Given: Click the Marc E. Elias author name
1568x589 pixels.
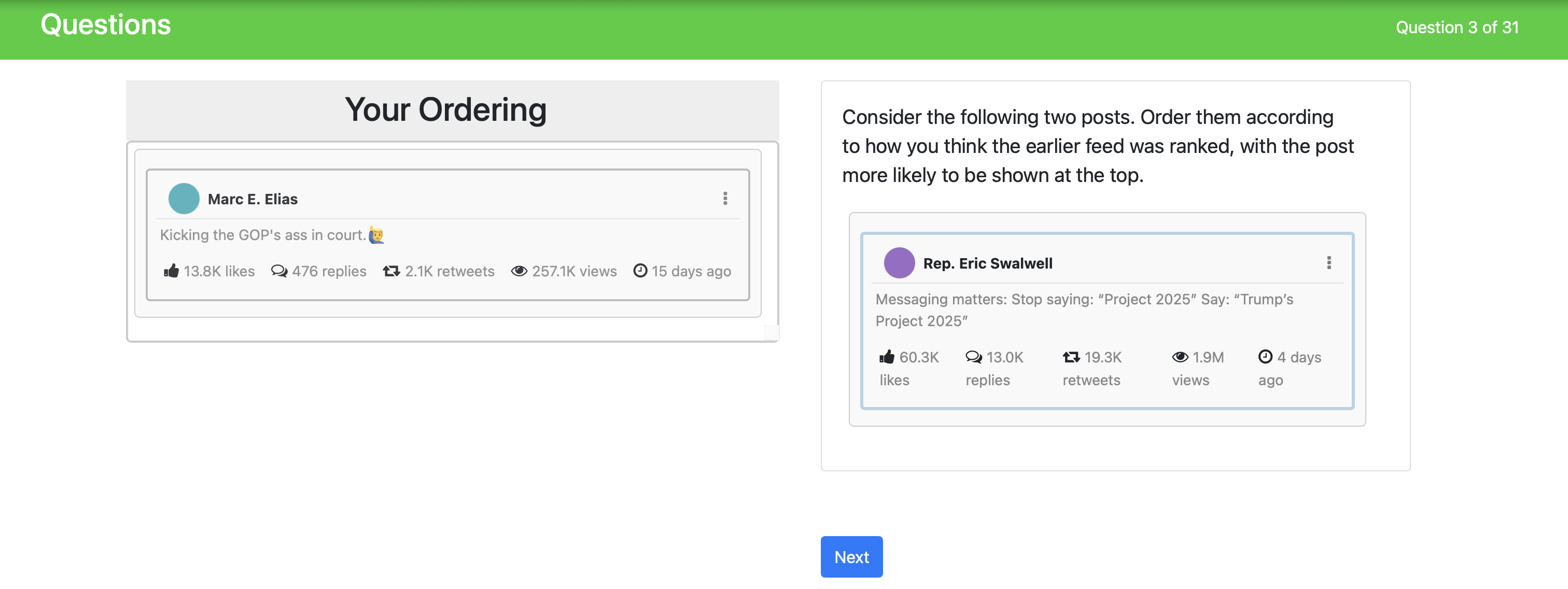Looking at the screenshot, I should click(253, 199).
